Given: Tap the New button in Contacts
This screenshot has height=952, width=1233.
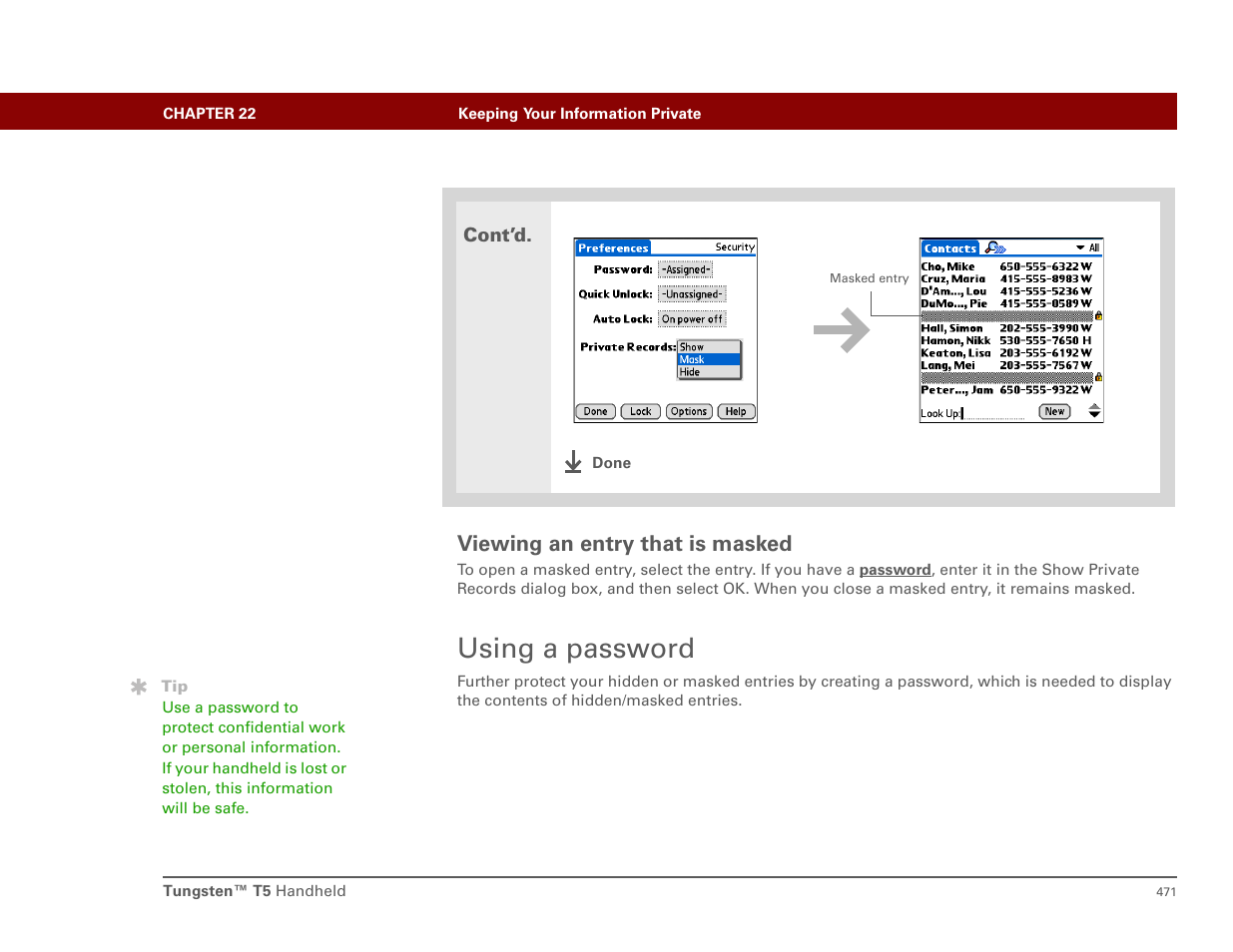Looking at the screenshot, I should click(1054, 412).
